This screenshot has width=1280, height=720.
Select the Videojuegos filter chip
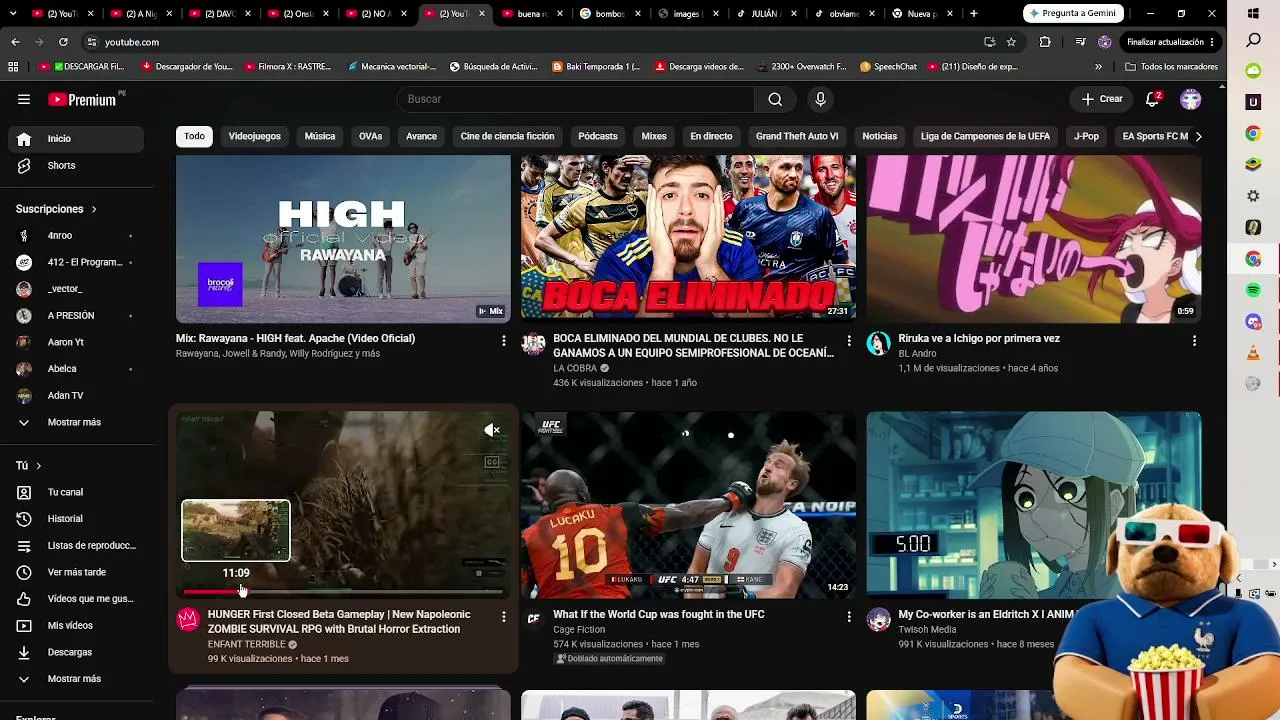(254, 136)
